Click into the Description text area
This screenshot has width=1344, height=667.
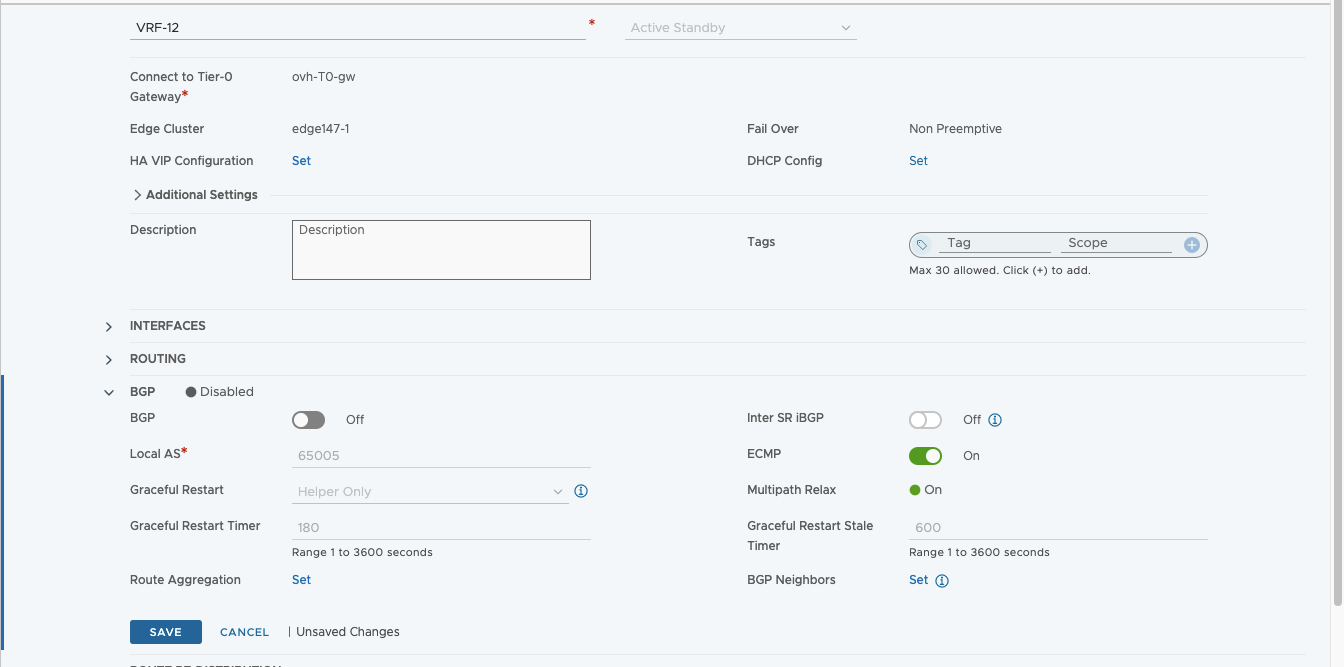pyautogui.click(x=441, y=250)
